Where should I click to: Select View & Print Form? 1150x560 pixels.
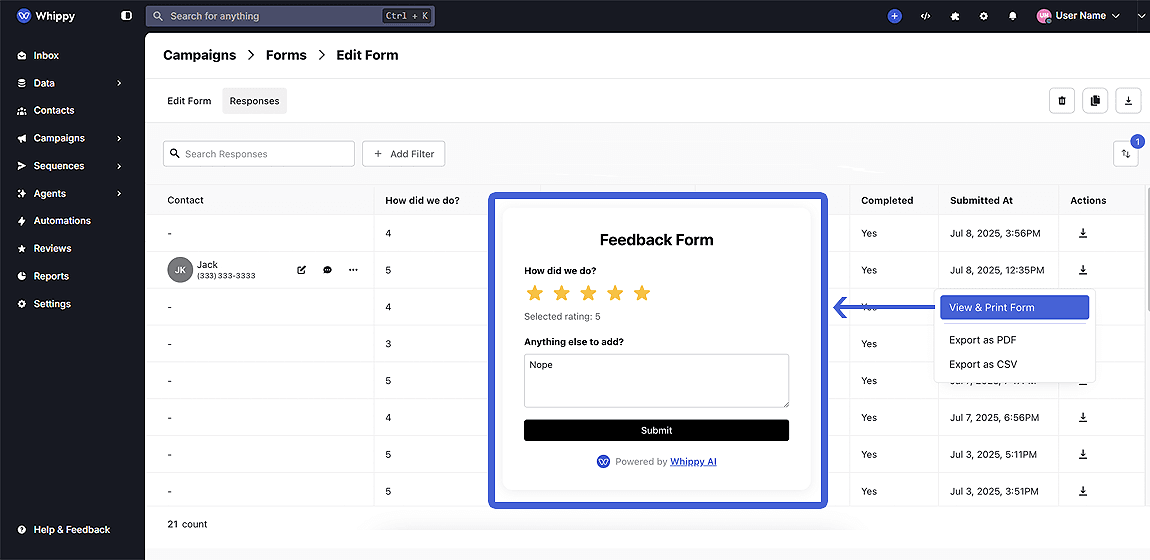(x=1014, y=308)
